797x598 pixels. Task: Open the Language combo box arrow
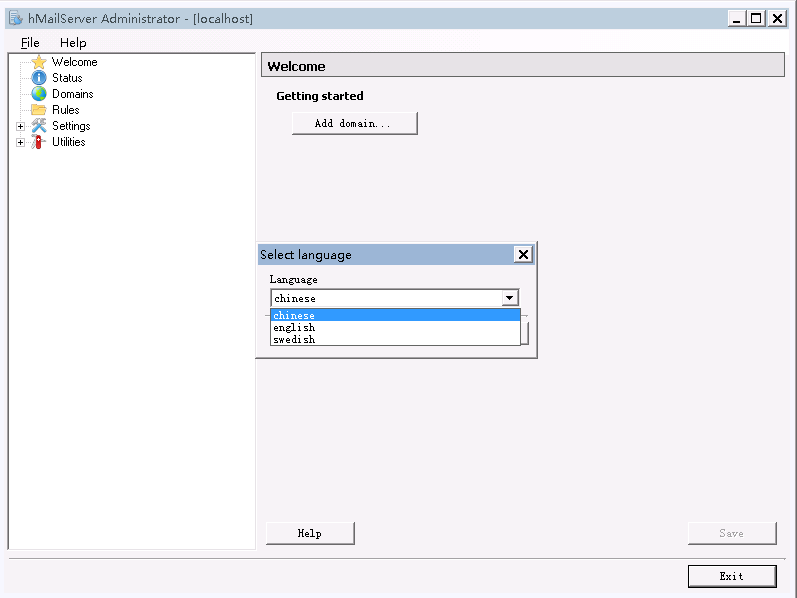(x=509, y=298)
